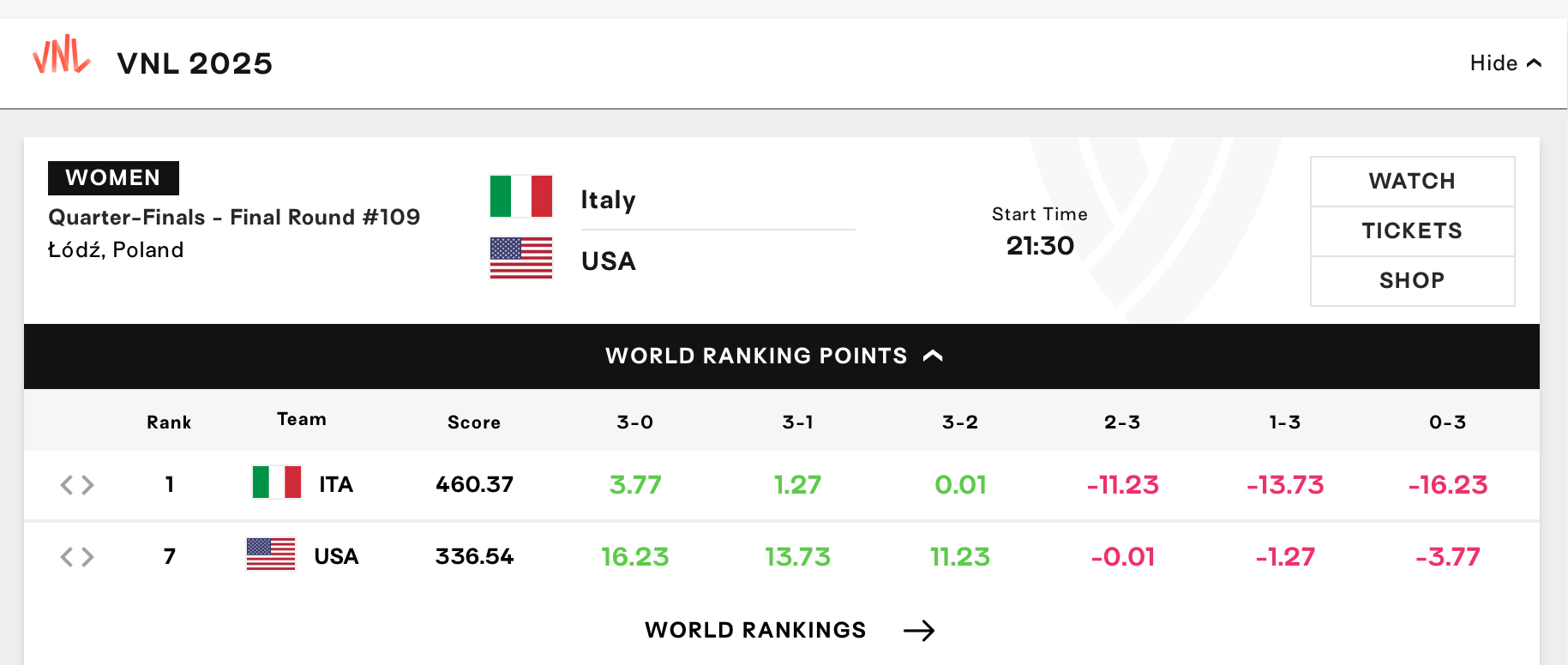Collapse the World Ranking Points panel

781,356
